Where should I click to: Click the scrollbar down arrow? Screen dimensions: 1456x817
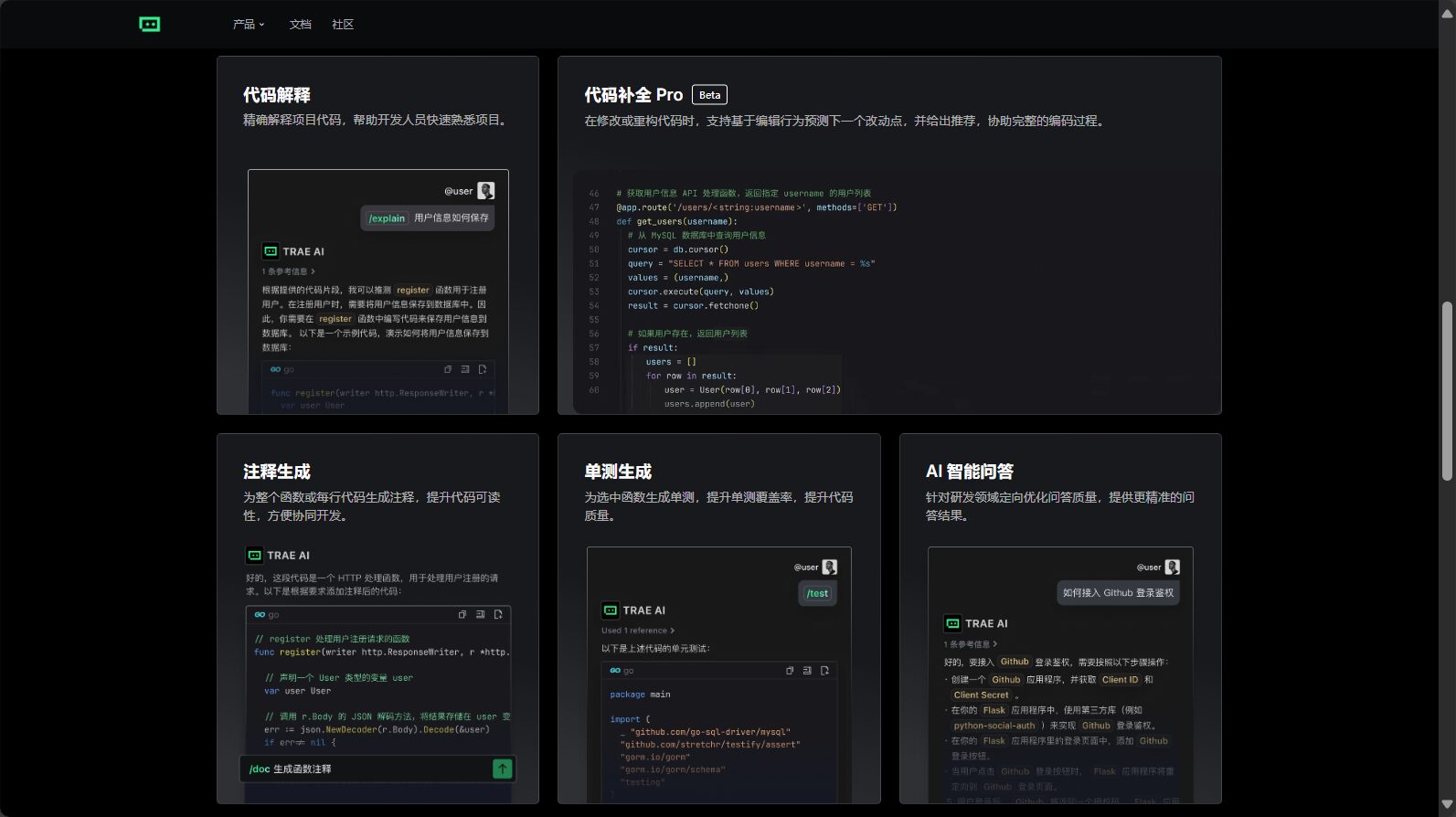[x=1447, y=805]
